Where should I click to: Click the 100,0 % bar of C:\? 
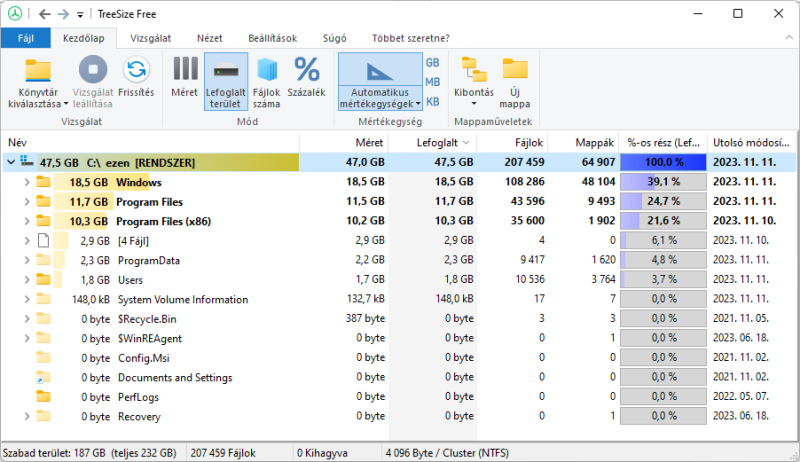(663, 162)
